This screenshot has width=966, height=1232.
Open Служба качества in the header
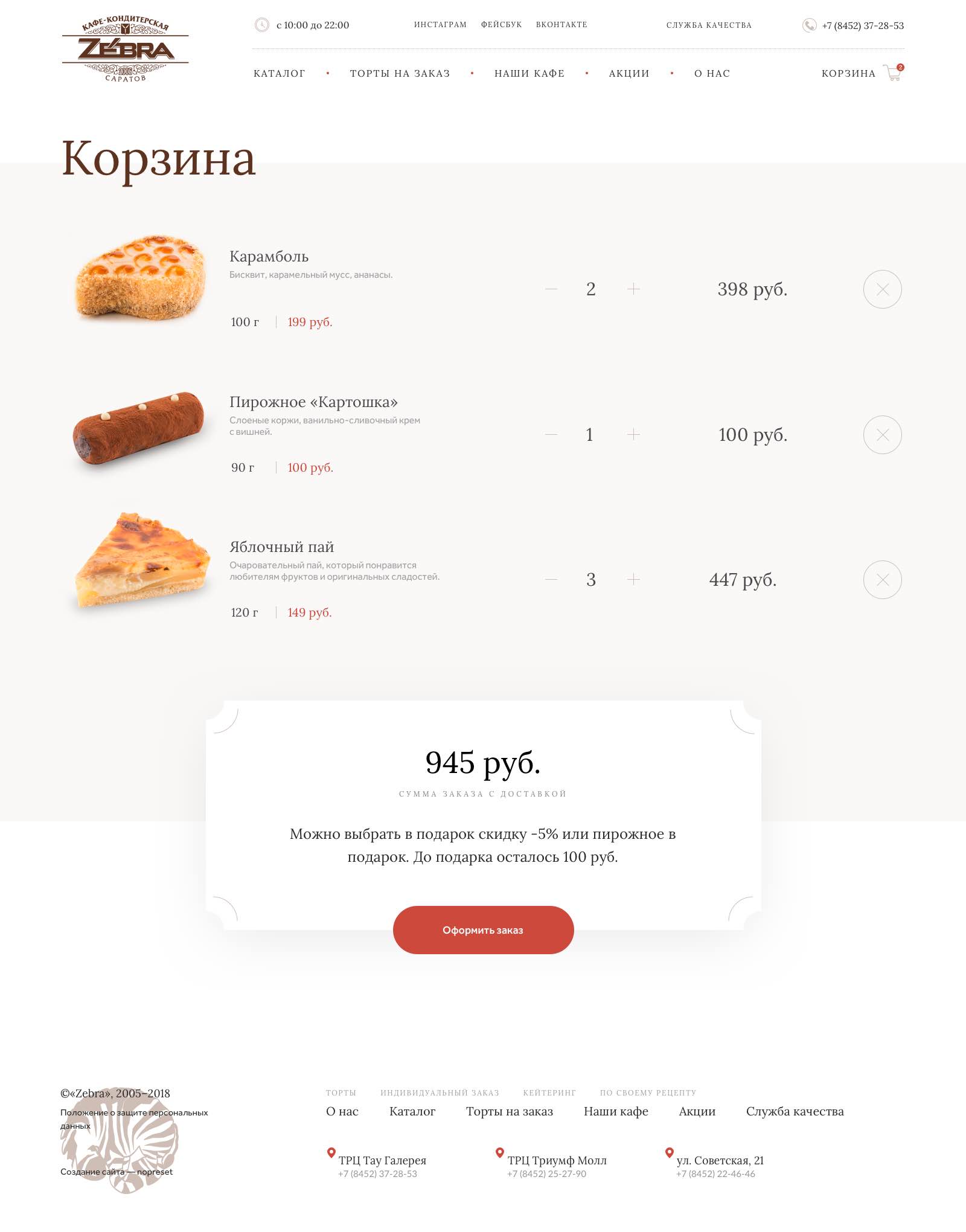(709, 25)
